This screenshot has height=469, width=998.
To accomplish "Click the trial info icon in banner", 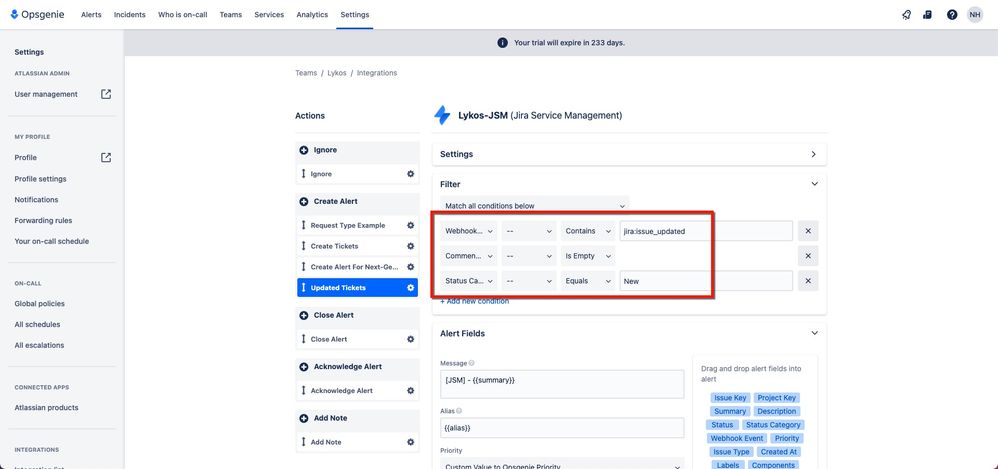I will click(x=502, y=43).
